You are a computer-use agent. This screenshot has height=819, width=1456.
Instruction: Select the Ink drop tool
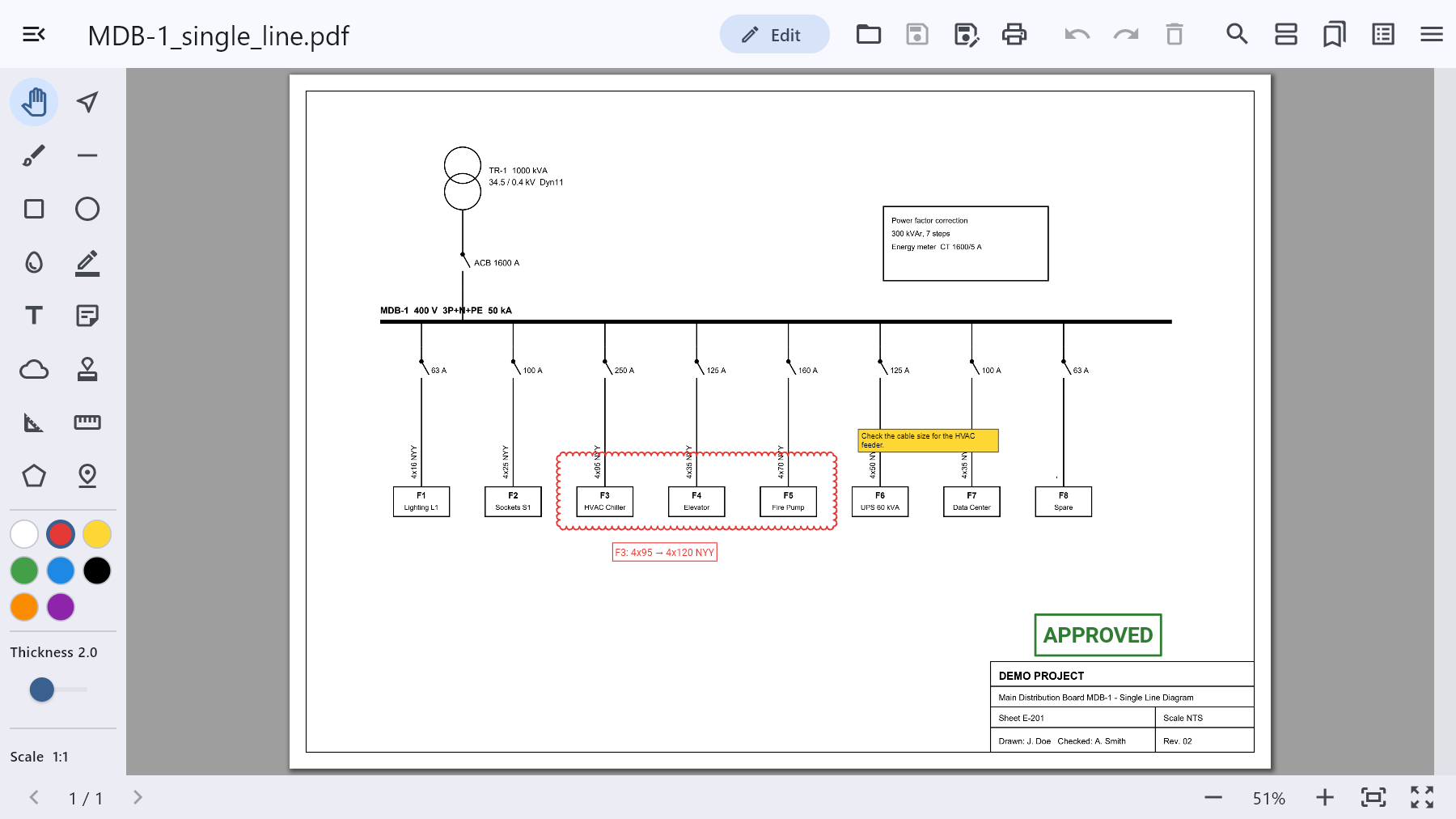pos(34,262)
